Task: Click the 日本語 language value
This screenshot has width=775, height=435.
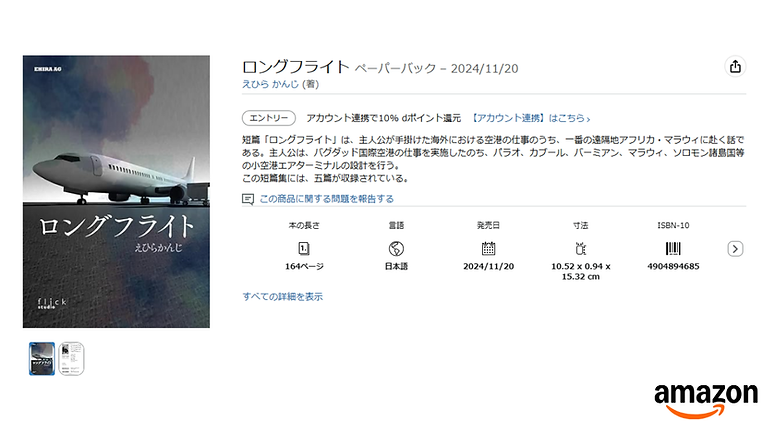Action: 396,266
